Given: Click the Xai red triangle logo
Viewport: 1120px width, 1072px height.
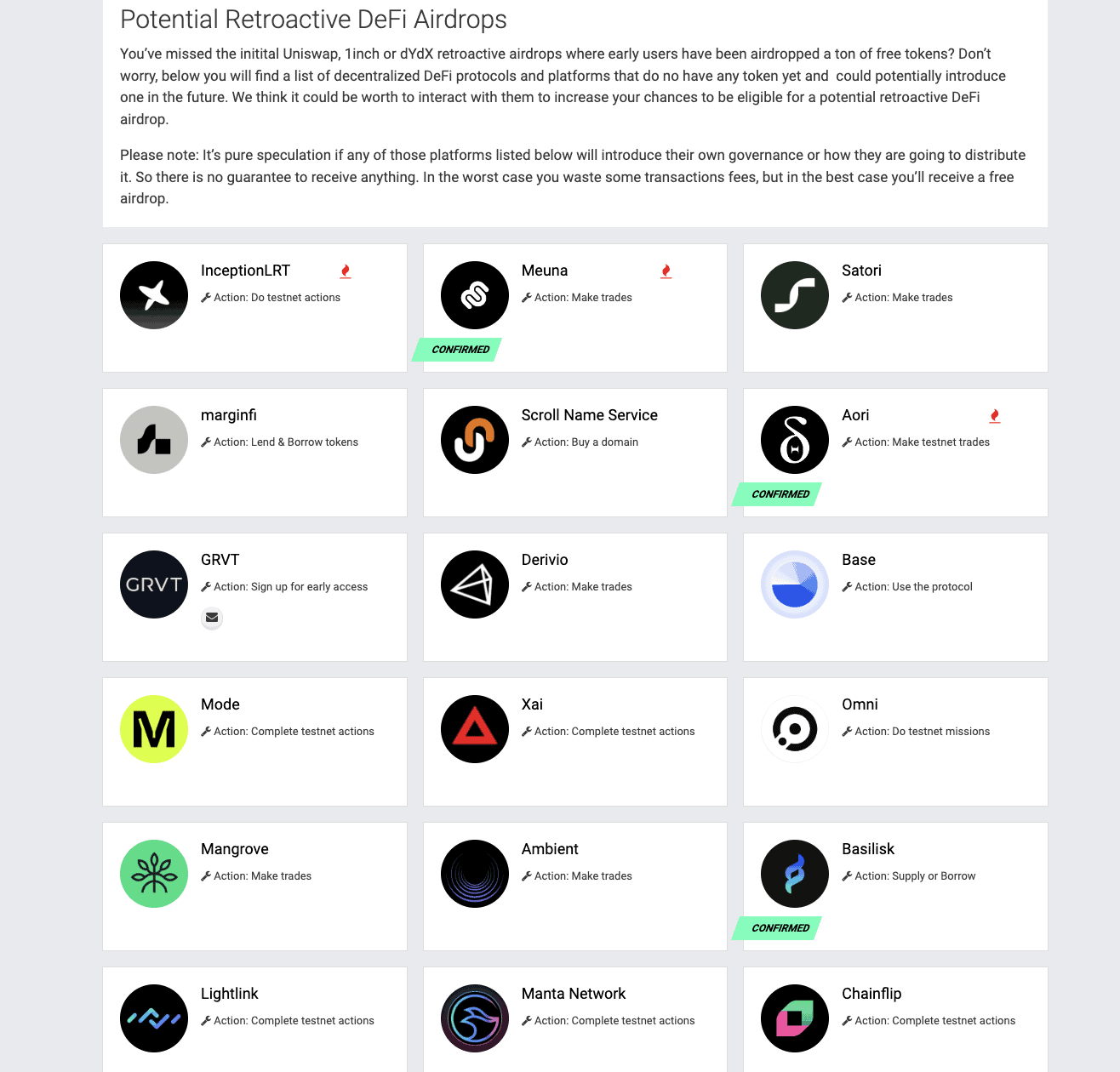Looking at the screenshot, I should coord(475,729).
